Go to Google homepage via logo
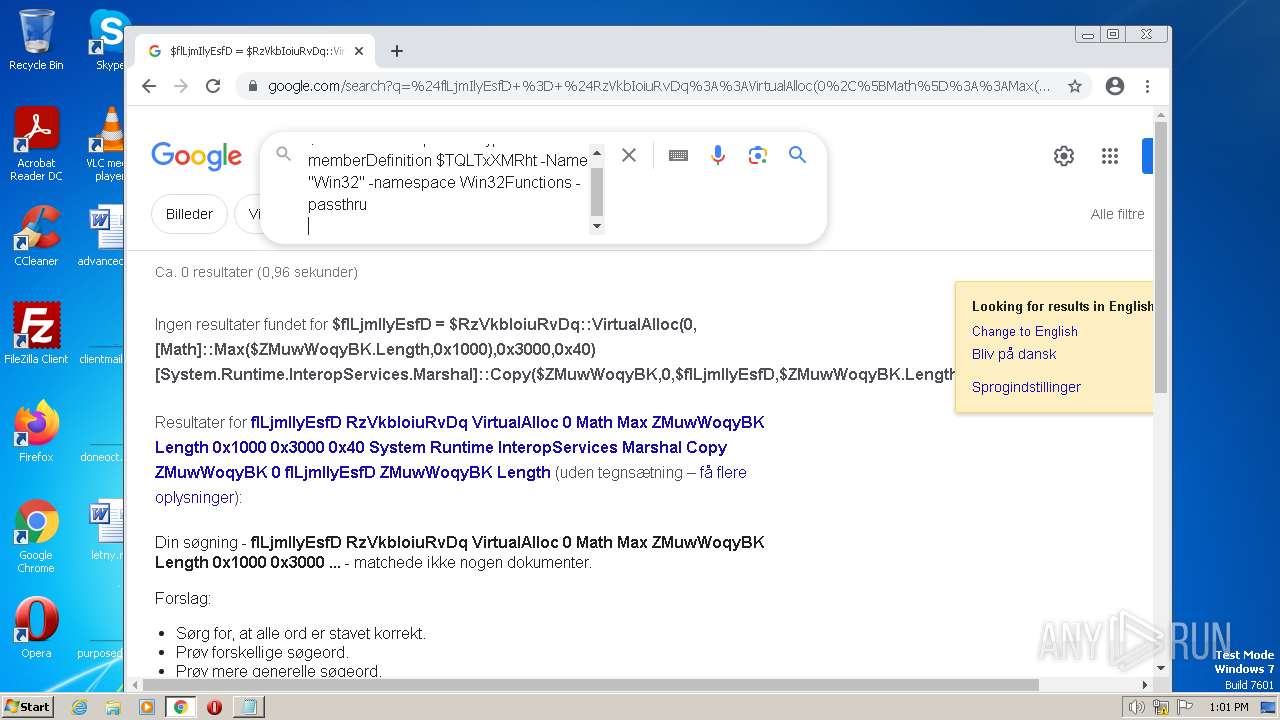 (197, 156)
